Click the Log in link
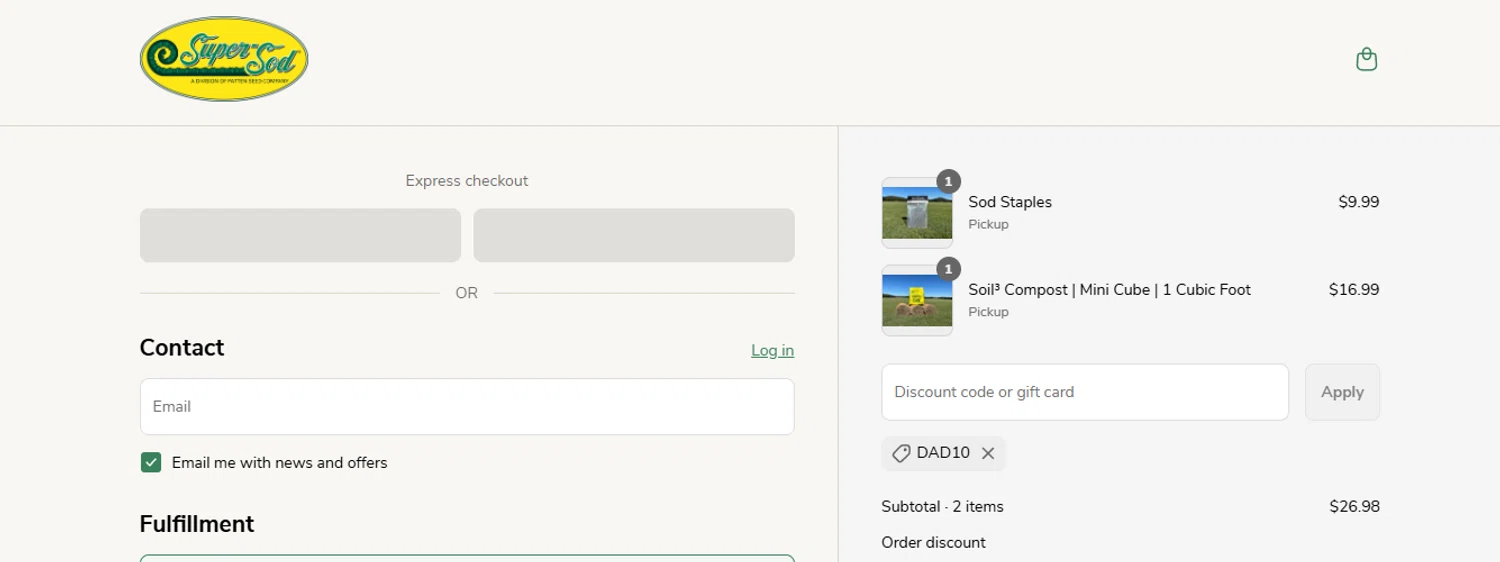1500x562 pixels. 772,350
